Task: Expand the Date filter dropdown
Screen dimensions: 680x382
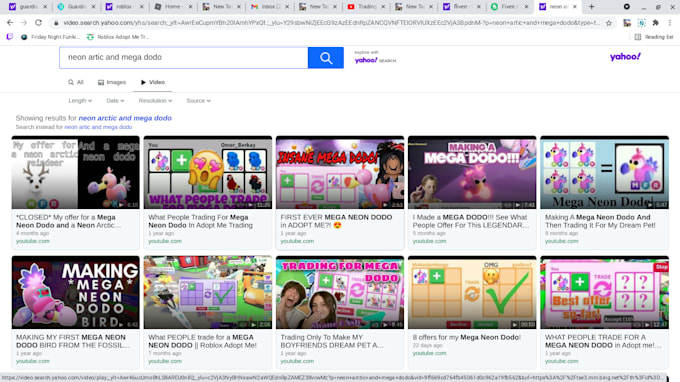Action: (x=115, y=101)
